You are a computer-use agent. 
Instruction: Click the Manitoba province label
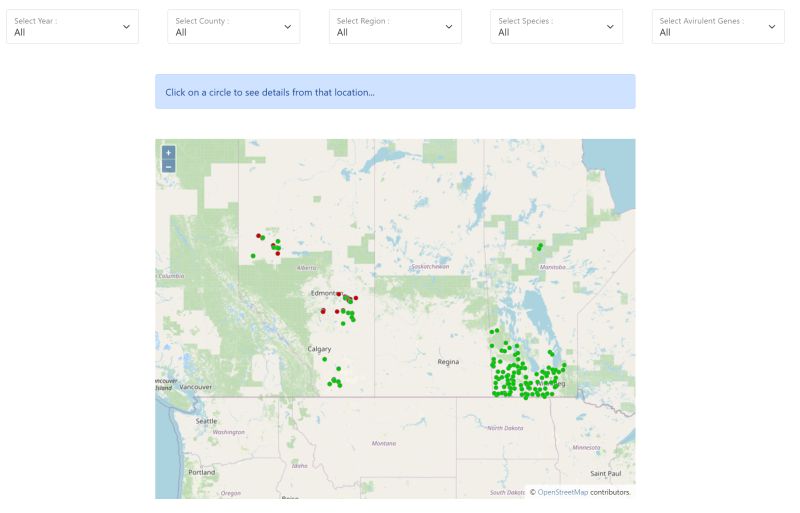553,267
